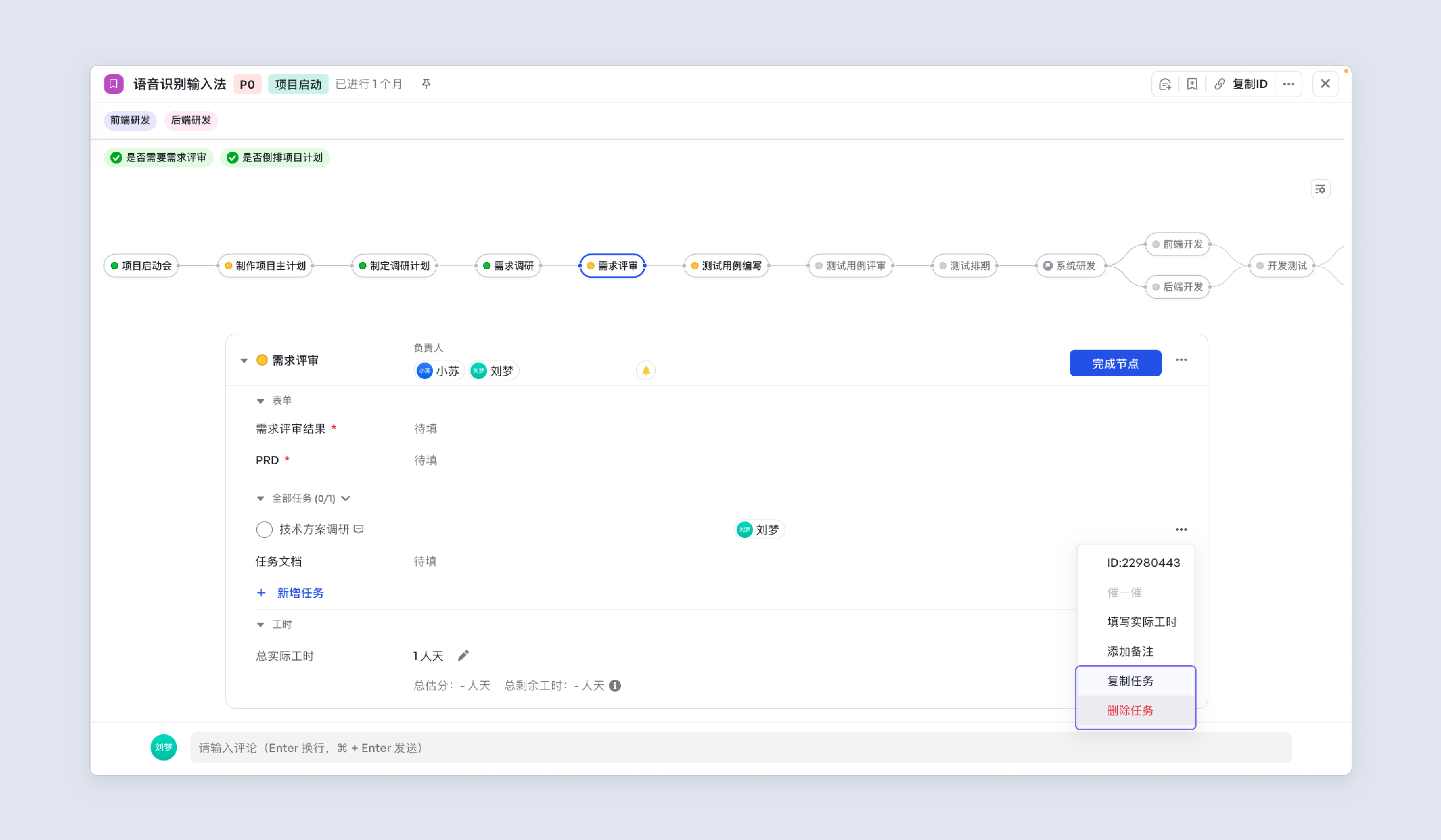
Task: Select the 测试排期 workflow node
Action: [x=964, y=266]
